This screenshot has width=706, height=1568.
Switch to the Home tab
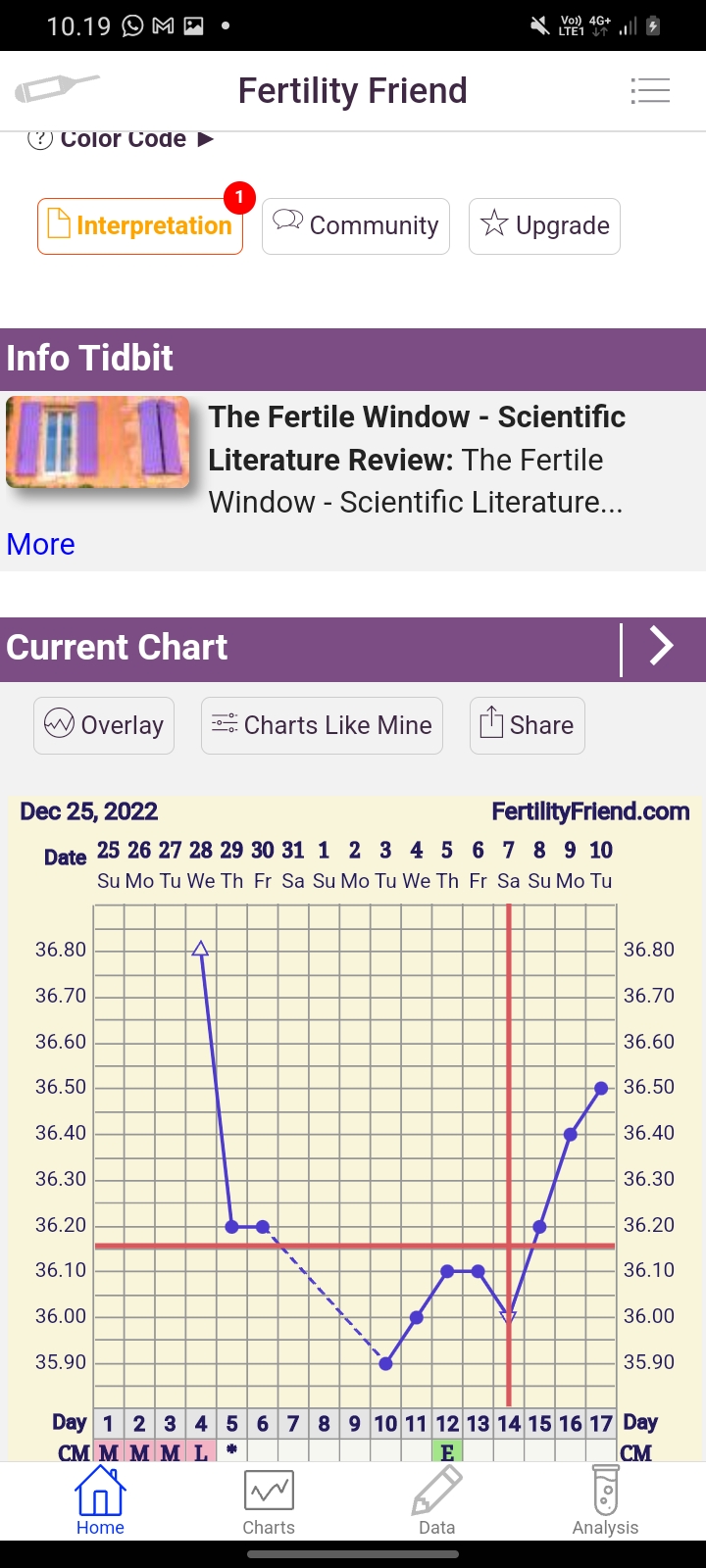coord(100,1500)
